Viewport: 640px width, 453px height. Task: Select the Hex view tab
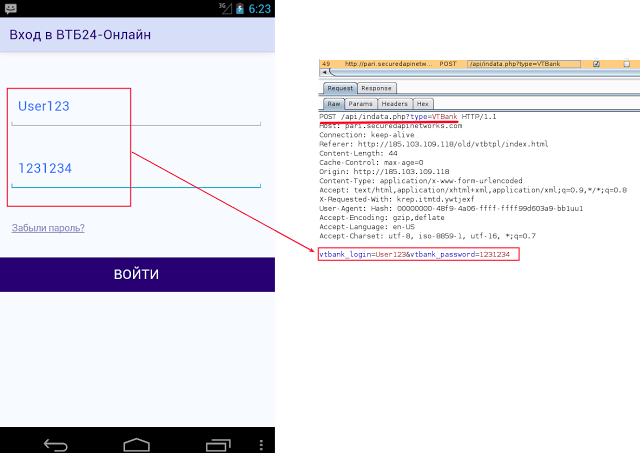coord(423,103)
